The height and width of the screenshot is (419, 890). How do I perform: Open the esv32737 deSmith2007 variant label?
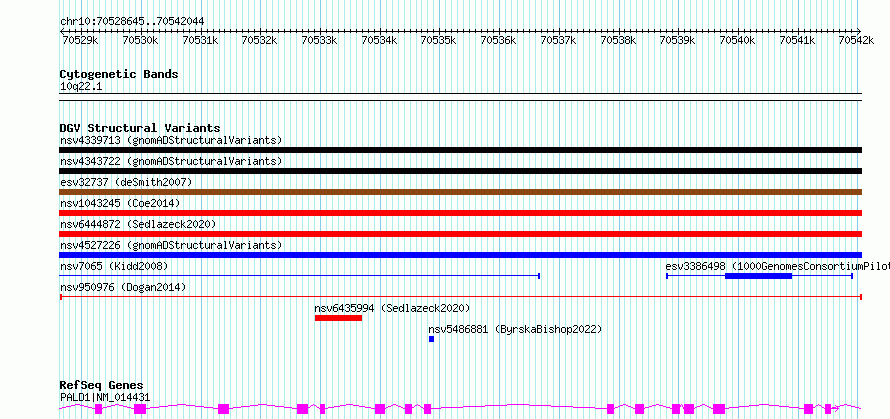(126, 182)
